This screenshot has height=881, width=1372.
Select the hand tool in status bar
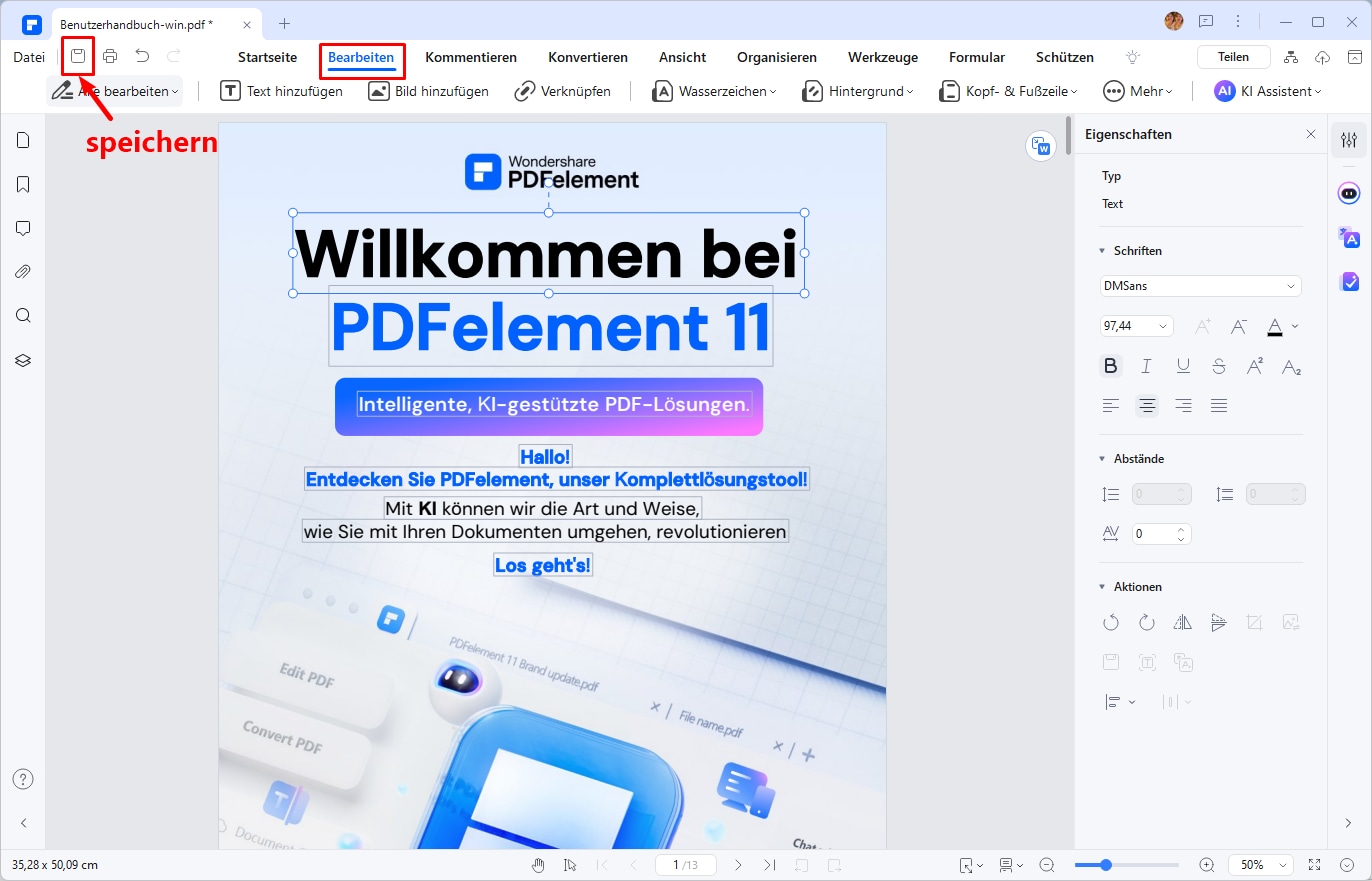538,865
